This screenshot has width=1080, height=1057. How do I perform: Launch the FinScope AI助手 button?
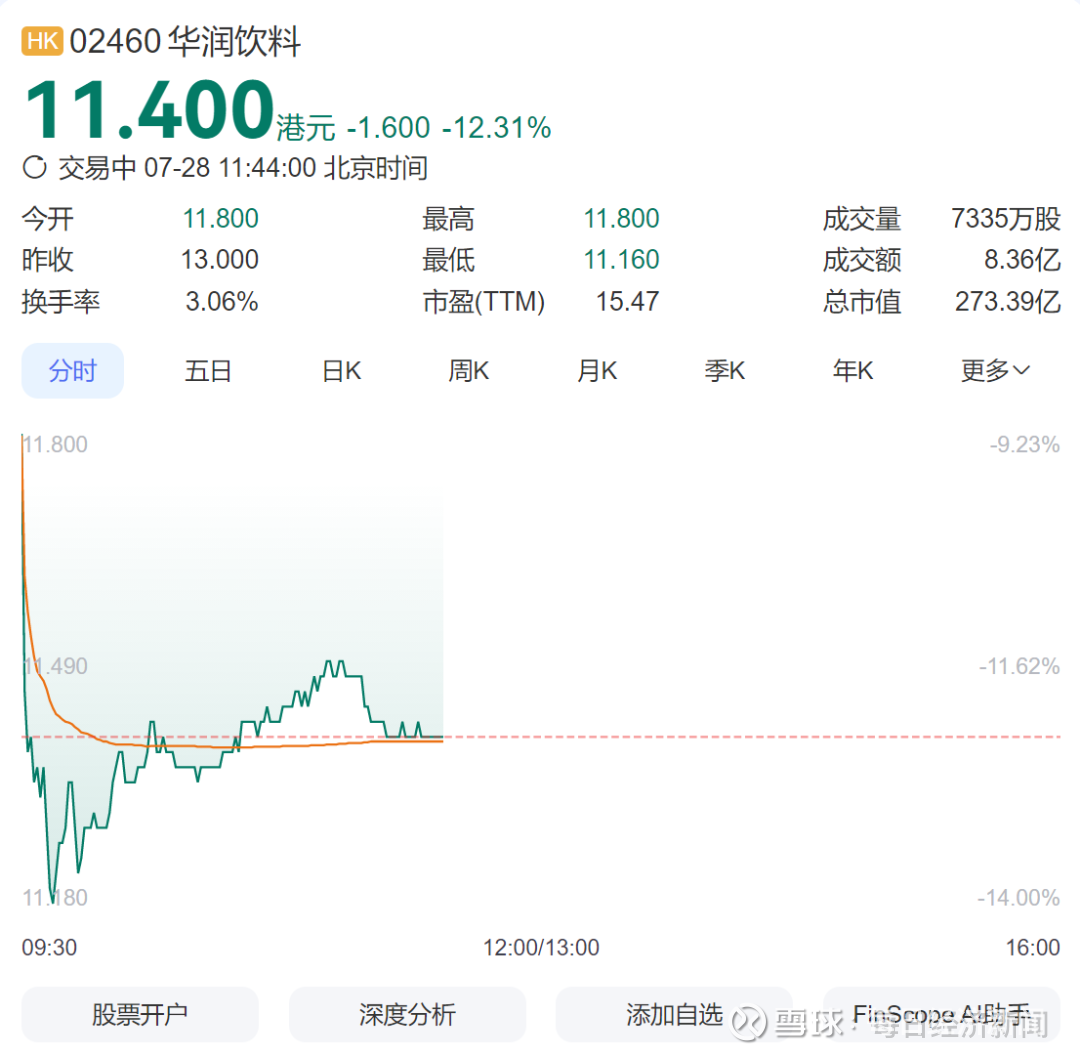[941, 1015]
